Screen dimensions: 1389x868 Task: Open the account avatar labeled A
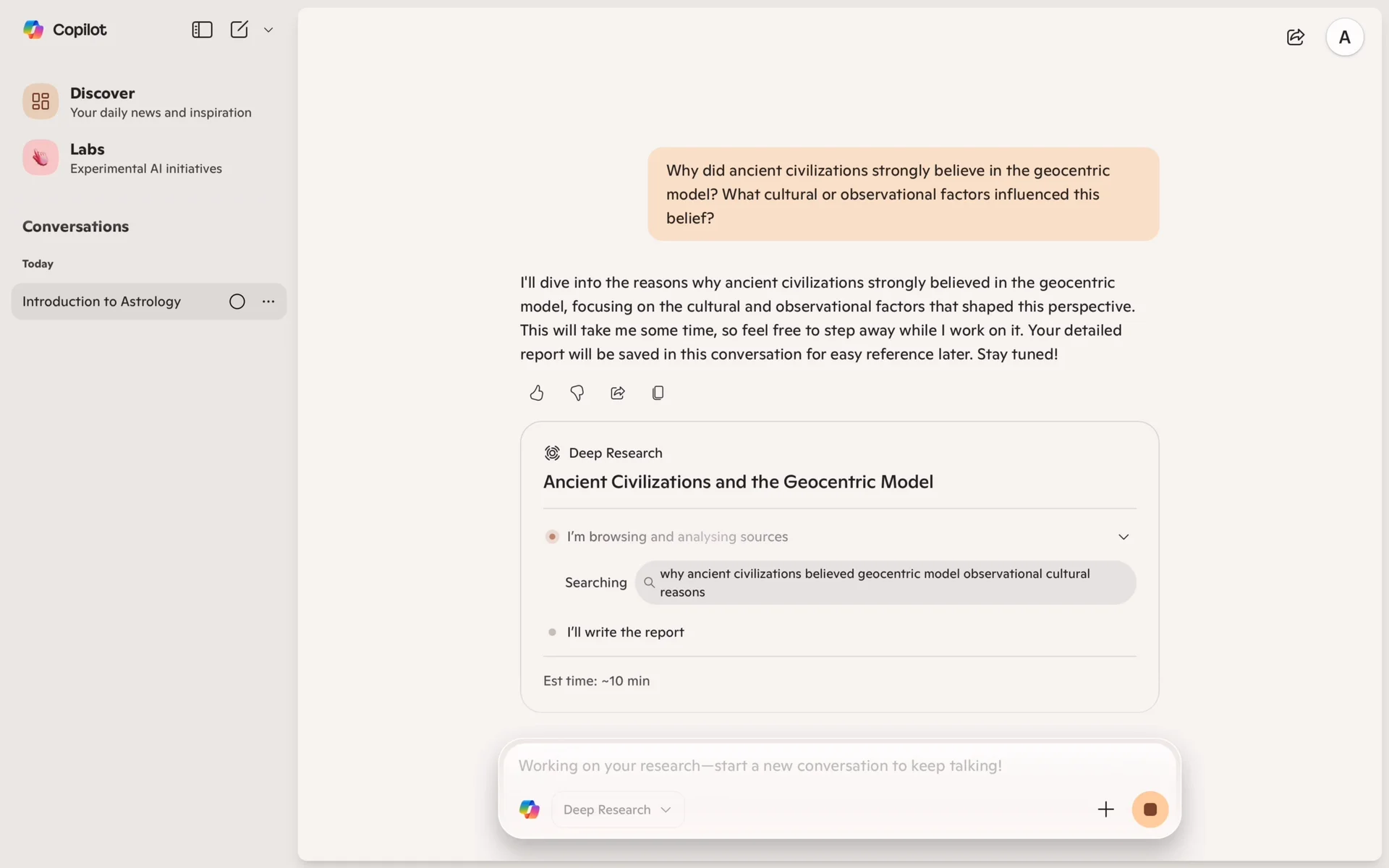(1344, 37)
